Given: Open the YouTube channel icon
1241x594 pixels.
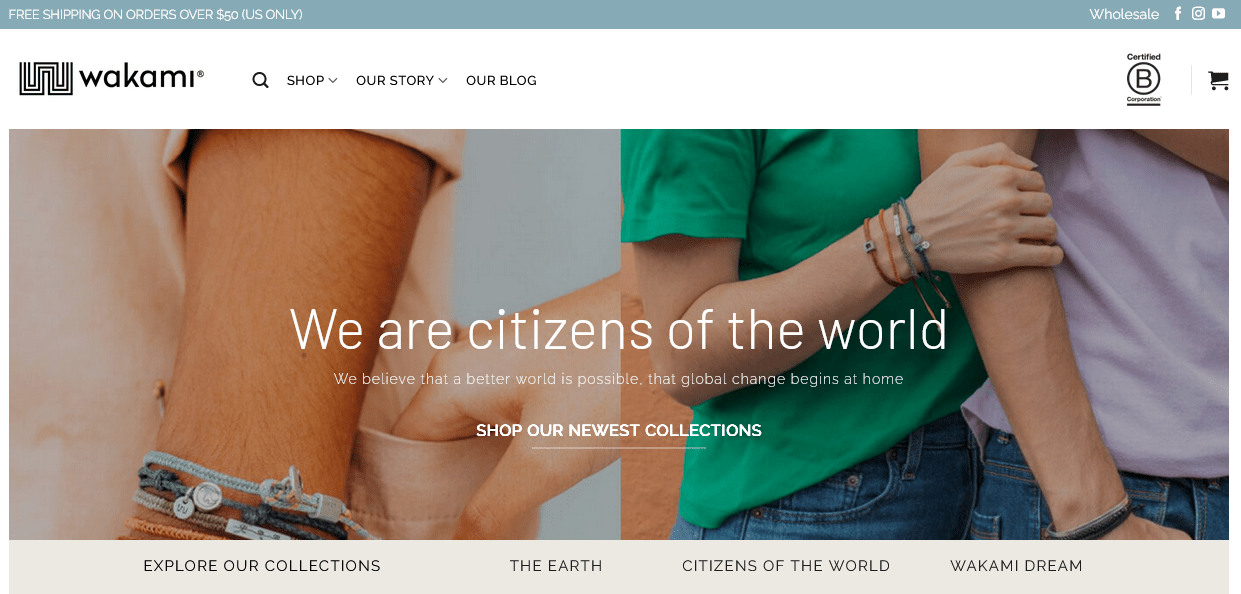Looking at the screenshot, I should [x=1218, y=14].
